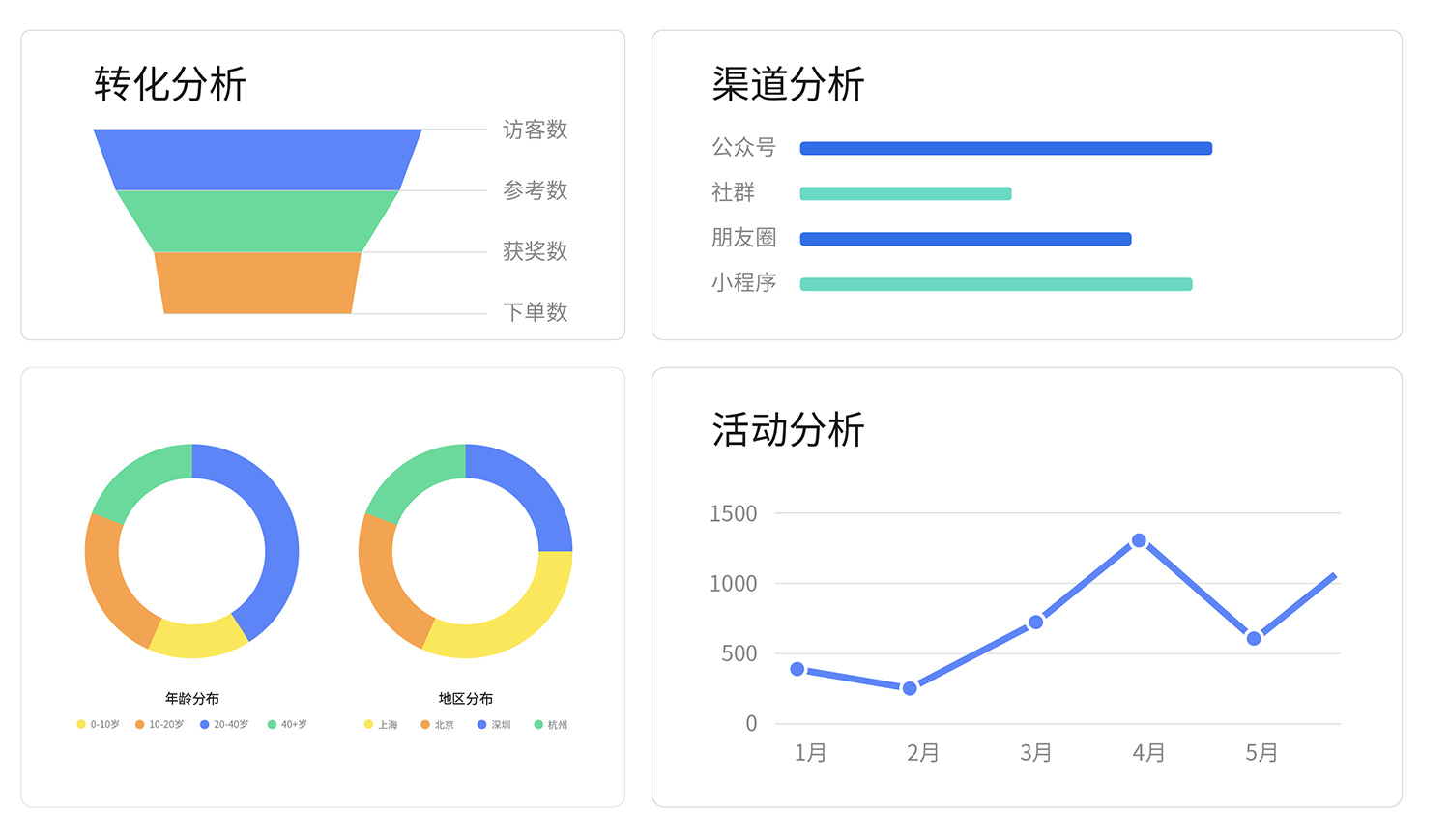This screenshot has height=840, width=1450.
Task: Select the 1500 y-axis value
Action: coord(734,514)
